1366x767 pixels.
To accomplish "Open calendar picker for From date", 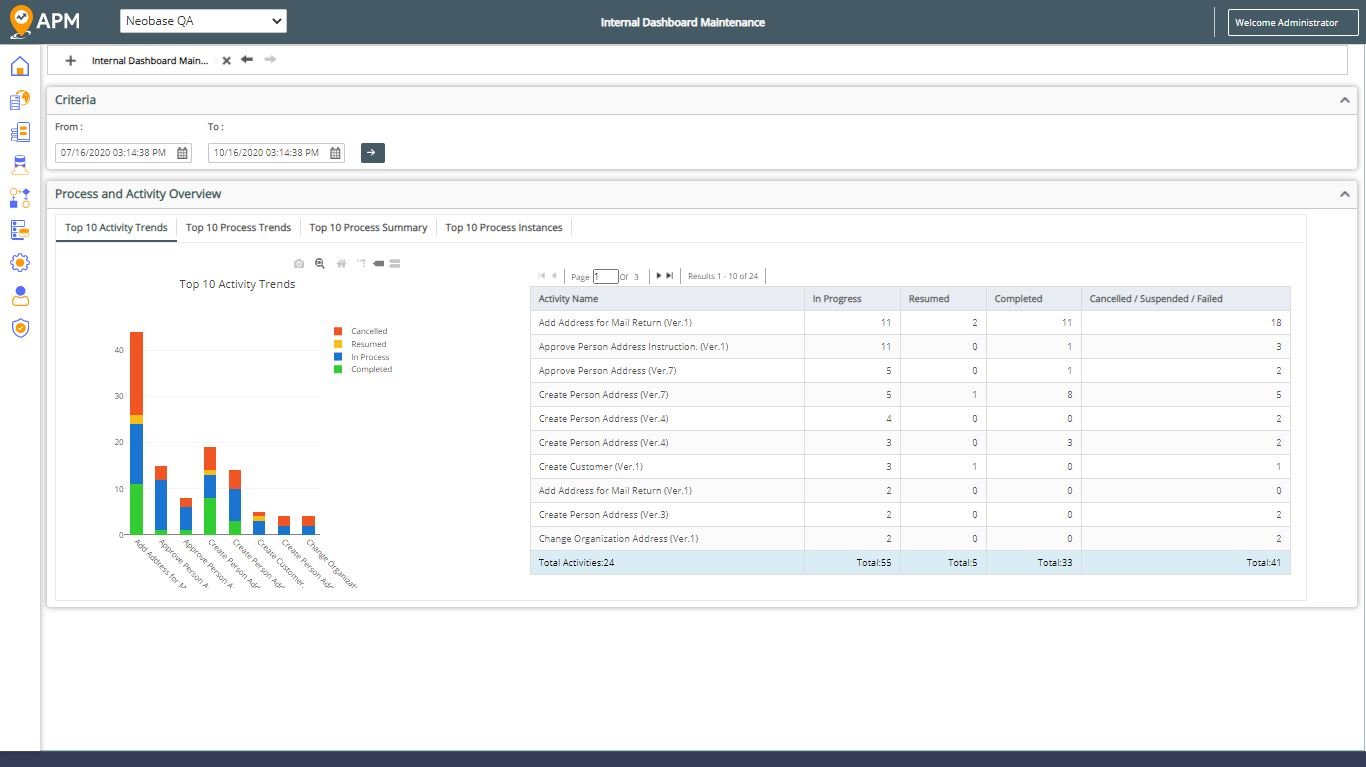I will tap(182, 153).
